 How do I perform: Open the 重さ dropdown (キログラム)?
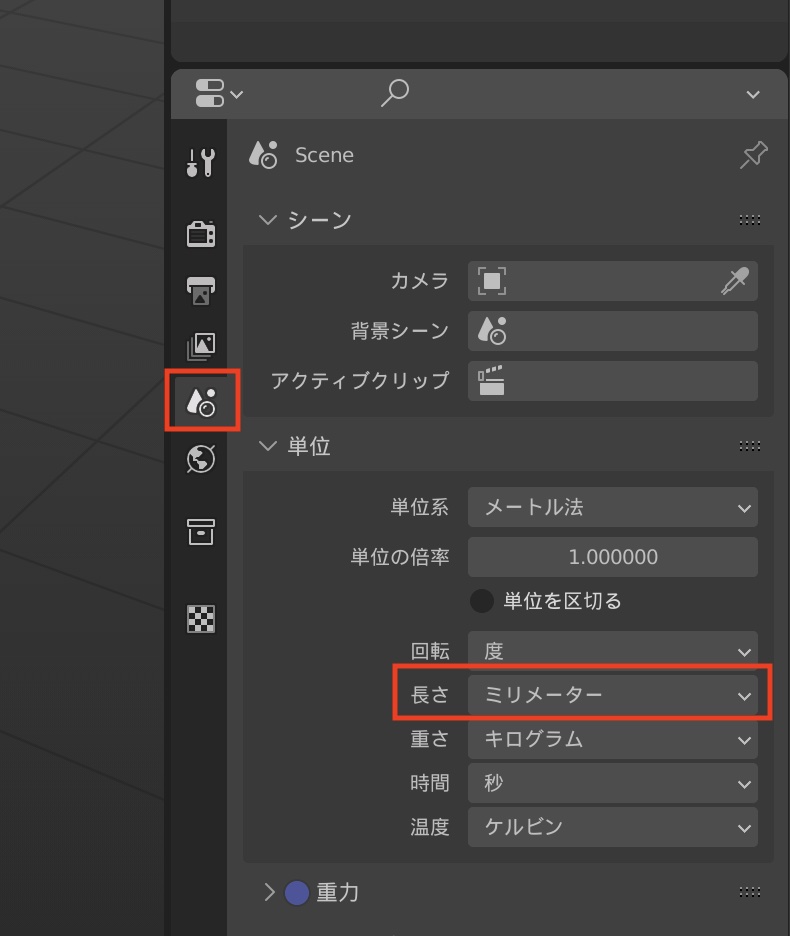612,739
